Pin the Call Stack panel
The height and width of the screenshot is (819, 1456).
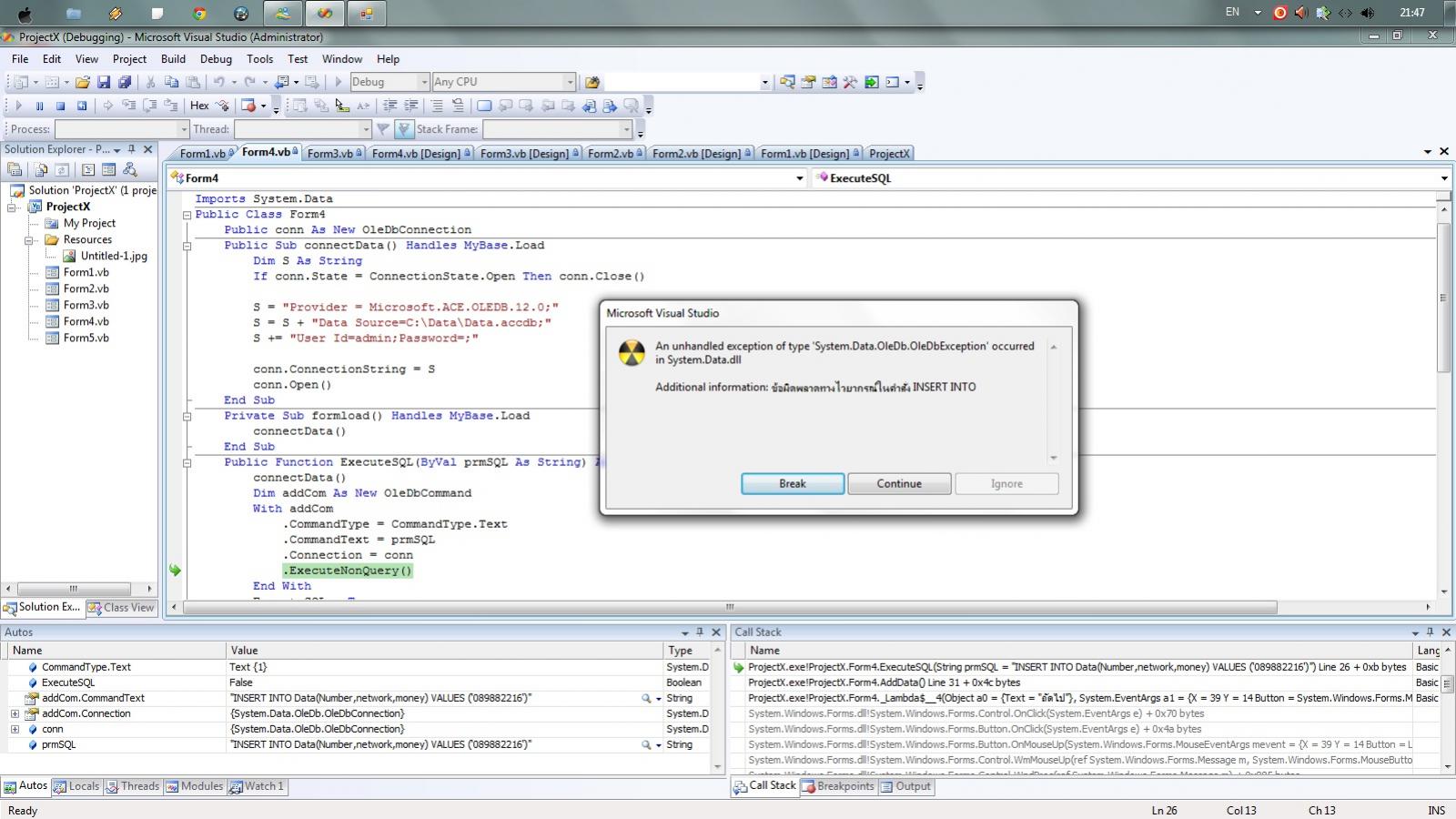coord(1431,632)
